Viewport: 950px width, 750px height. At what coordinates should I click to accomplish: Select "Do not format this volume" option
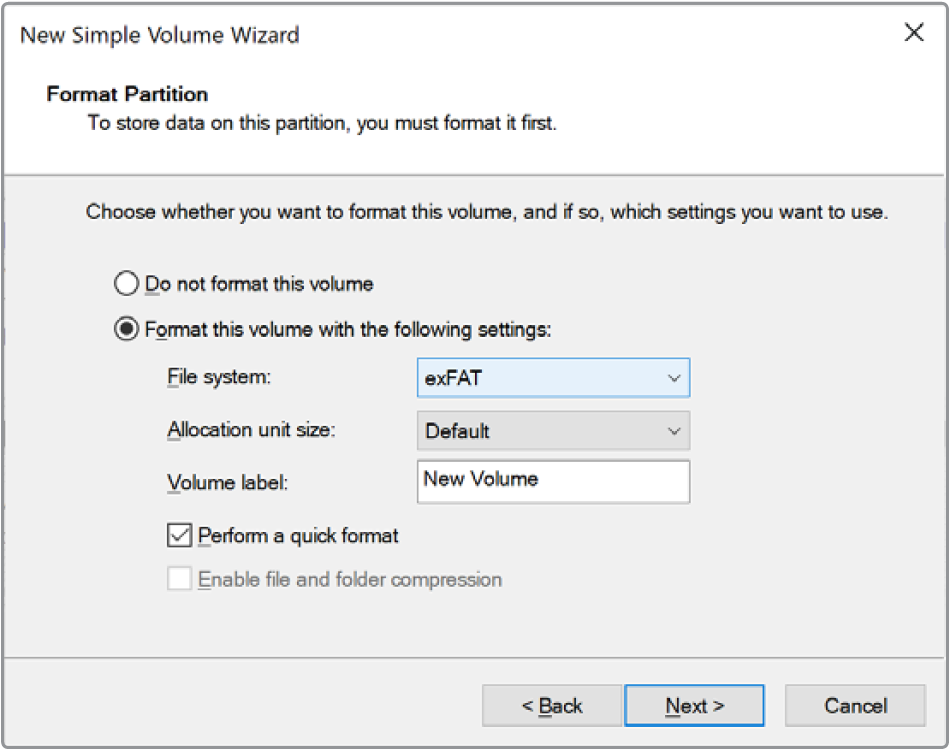127,284
